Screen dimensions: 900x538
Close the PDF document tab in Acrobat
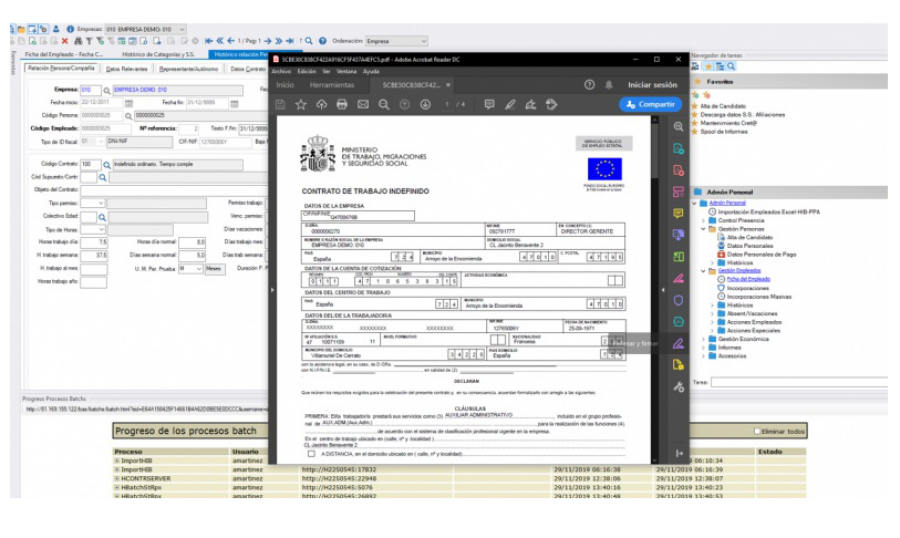tap(448, 85)
